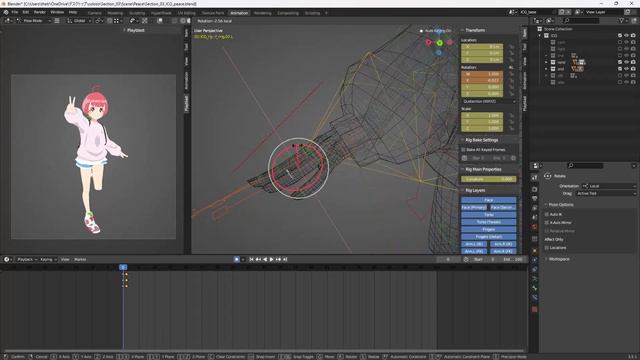640x360 pixels.
Task: Click the properties editor search field
Action: pos(585,165)
